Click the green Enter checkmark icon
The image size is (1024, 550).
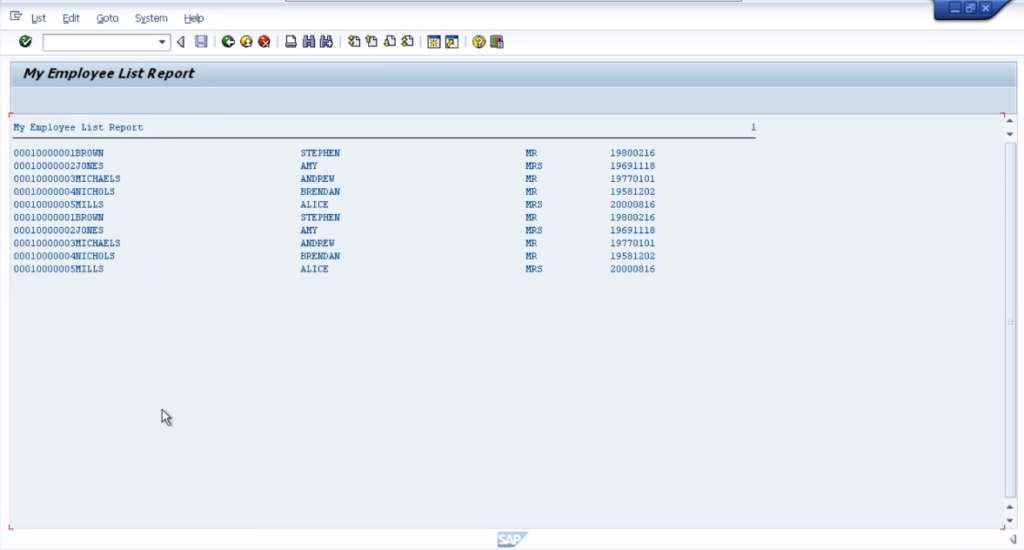pyautogui.click(x=25, y=42)
